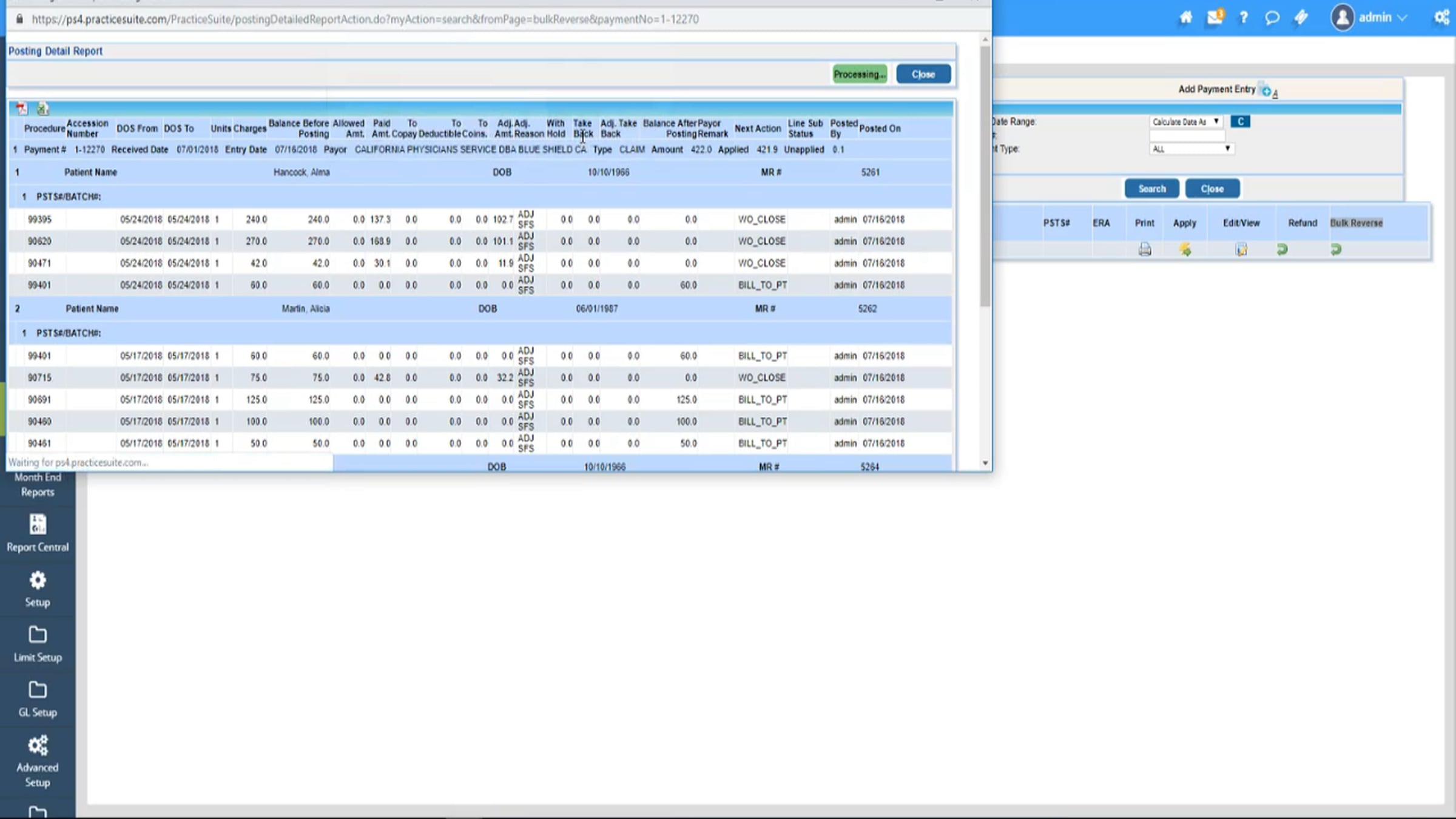Expand the admin user menu
Screen dimensions: 1456x819
(x=1370, y=18)
